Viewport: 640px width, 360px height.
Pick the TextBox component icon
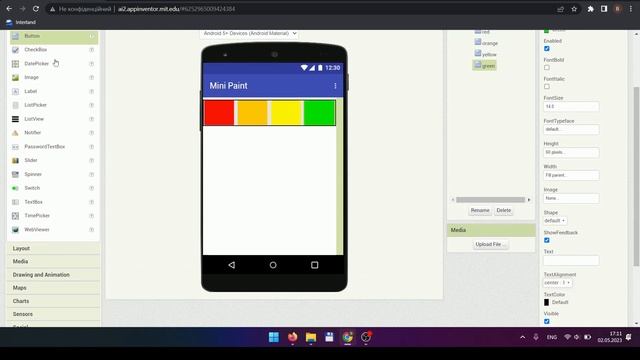tap(16, 202)
